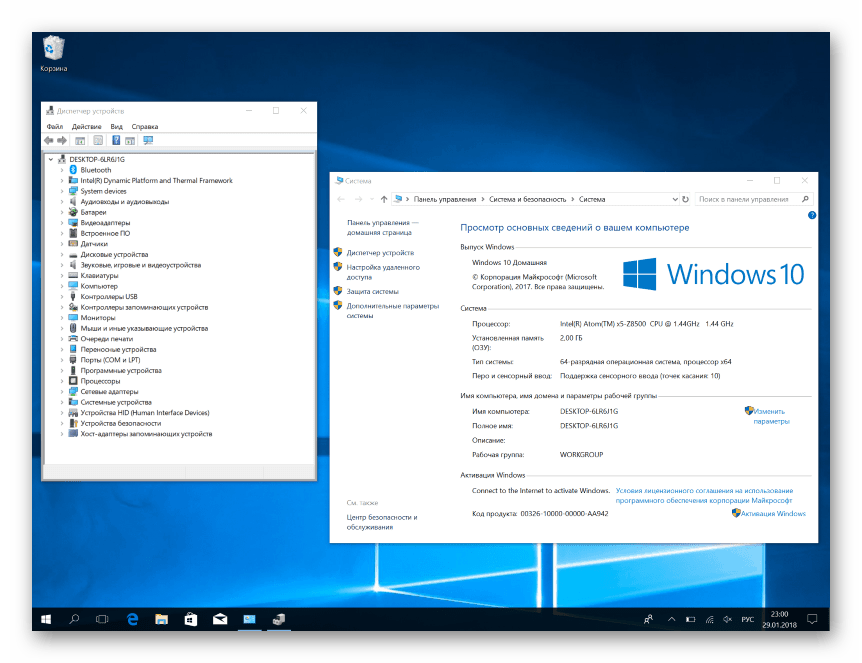Select Intel(R) Dynamic Platform and Thermal Framework row
The image size is (862, 663).
(156, 180)
